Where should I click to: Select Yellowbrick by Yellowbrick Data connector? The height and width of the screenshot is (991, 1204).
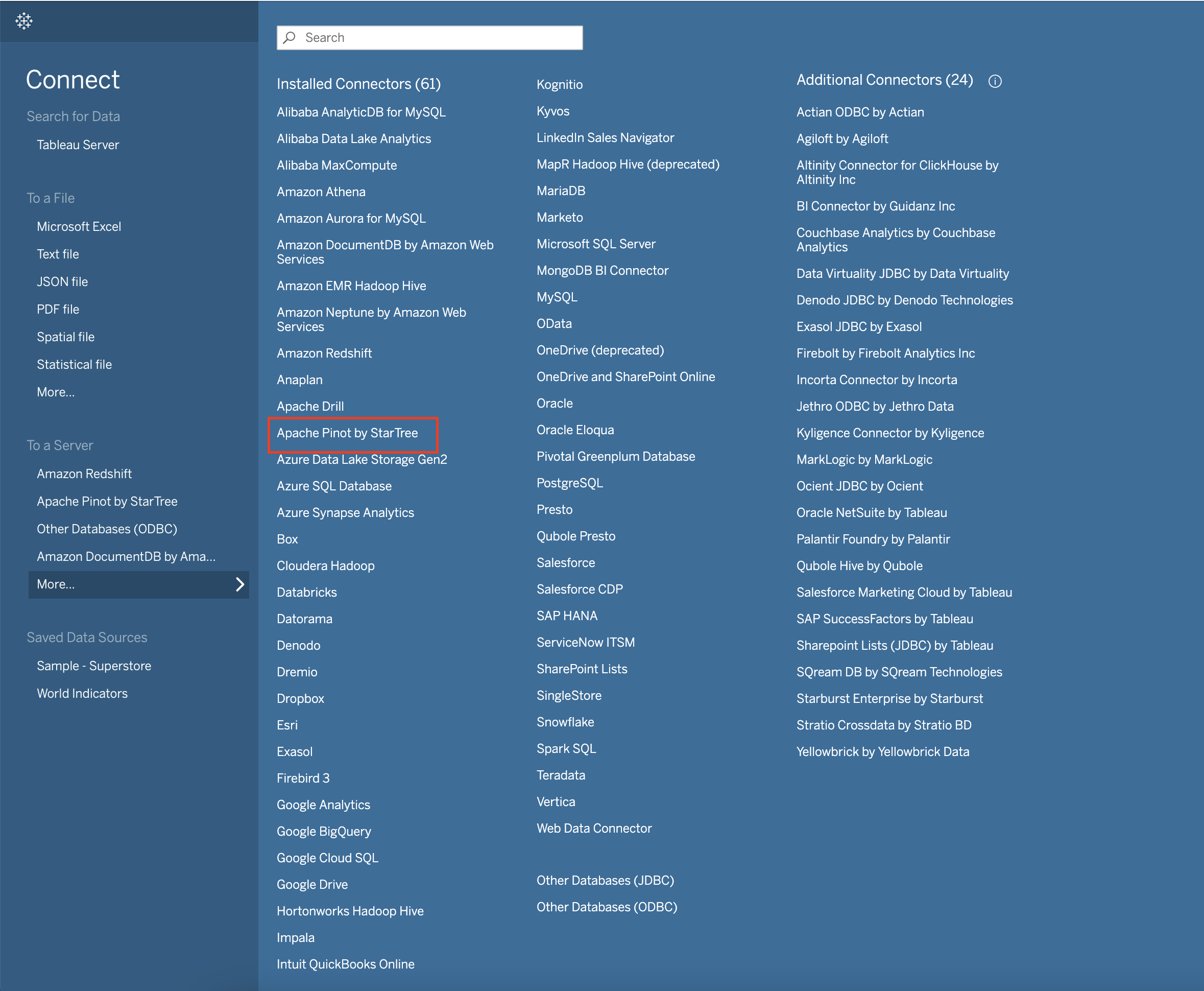pyautogui.click(x=883, y=751)
